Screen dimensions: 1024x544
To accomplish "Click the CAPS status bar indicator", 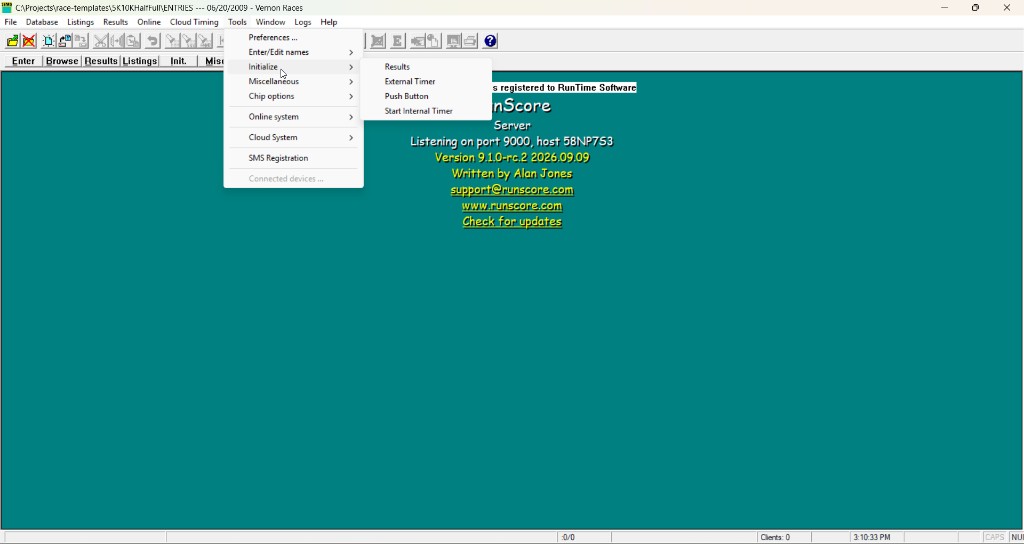I will point(995,537).
